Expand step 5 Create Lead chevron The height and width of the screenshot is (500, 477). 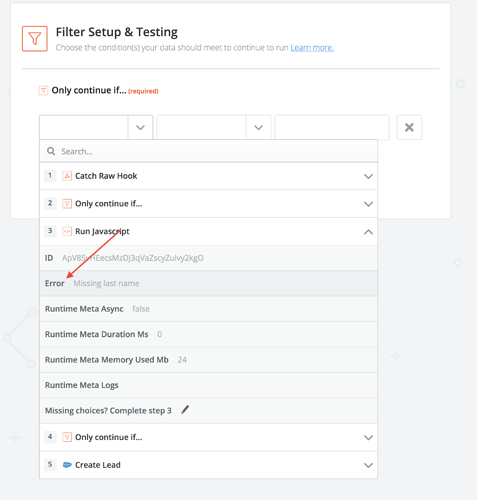[368, 465]
